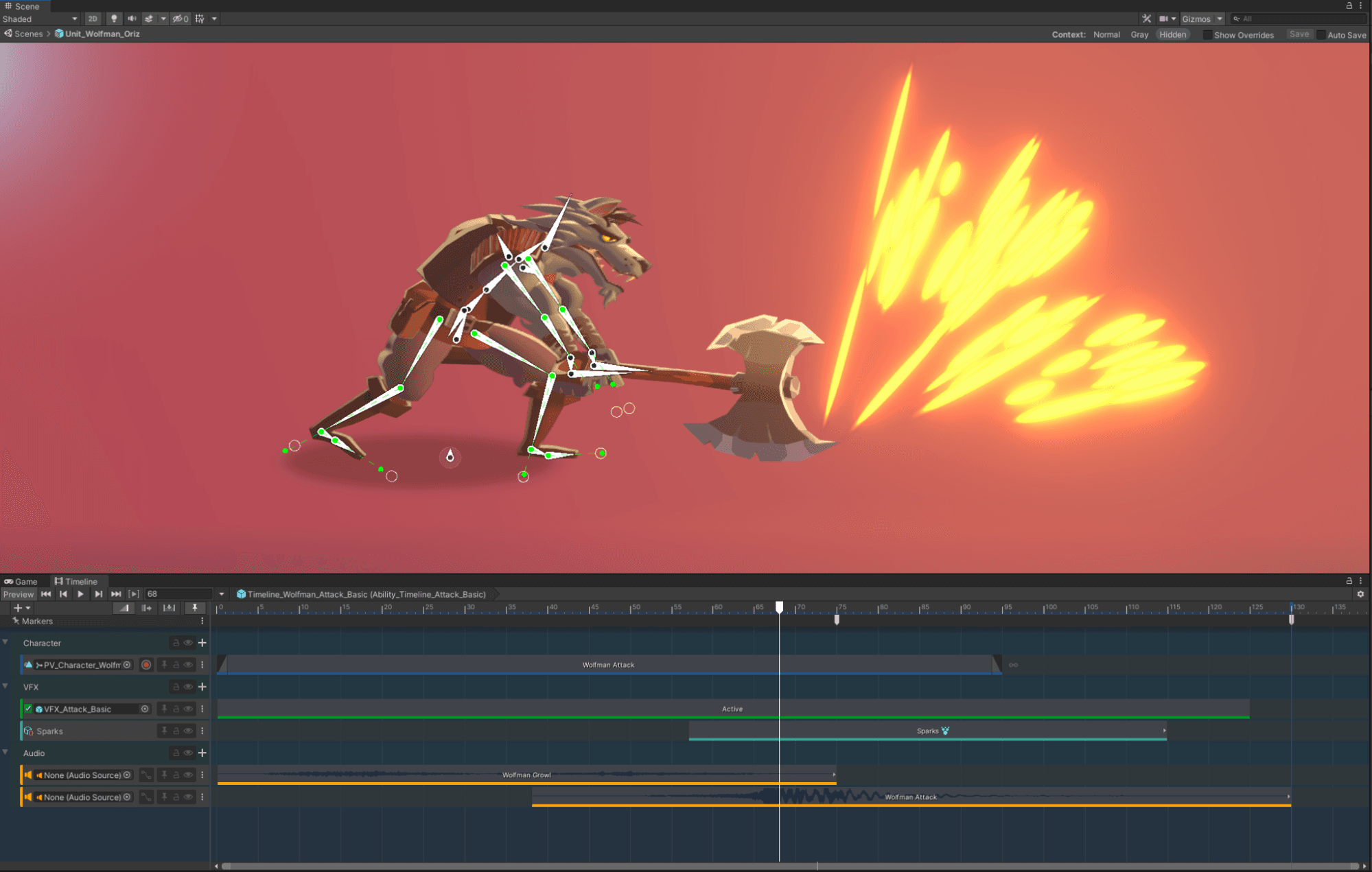Add a track to Character group
Image resolution: width=1372 pixels, height=872 pixels.
coord(202,643)
